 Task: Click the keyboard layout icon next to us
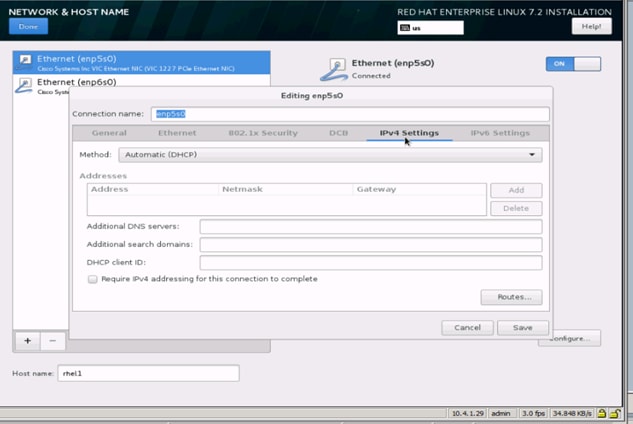[x=405, y=28]
